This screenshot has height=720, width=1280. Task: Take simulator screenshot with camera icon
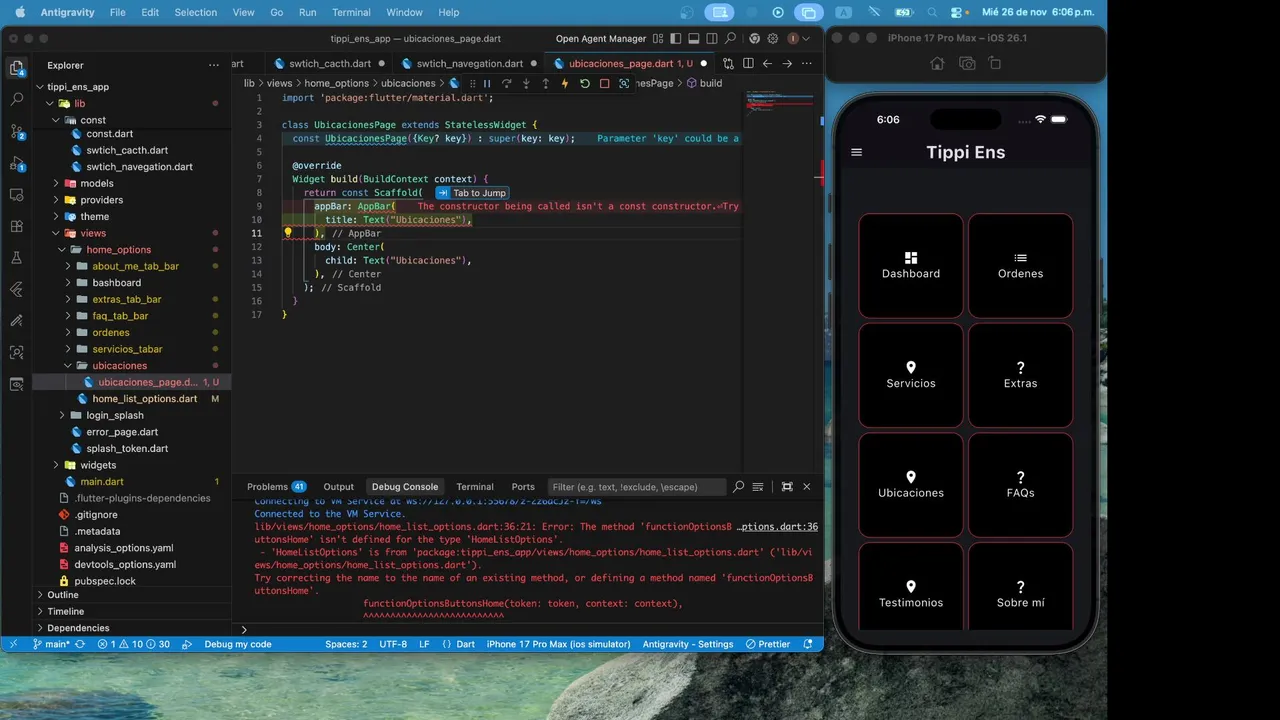(x=967, y=63)
